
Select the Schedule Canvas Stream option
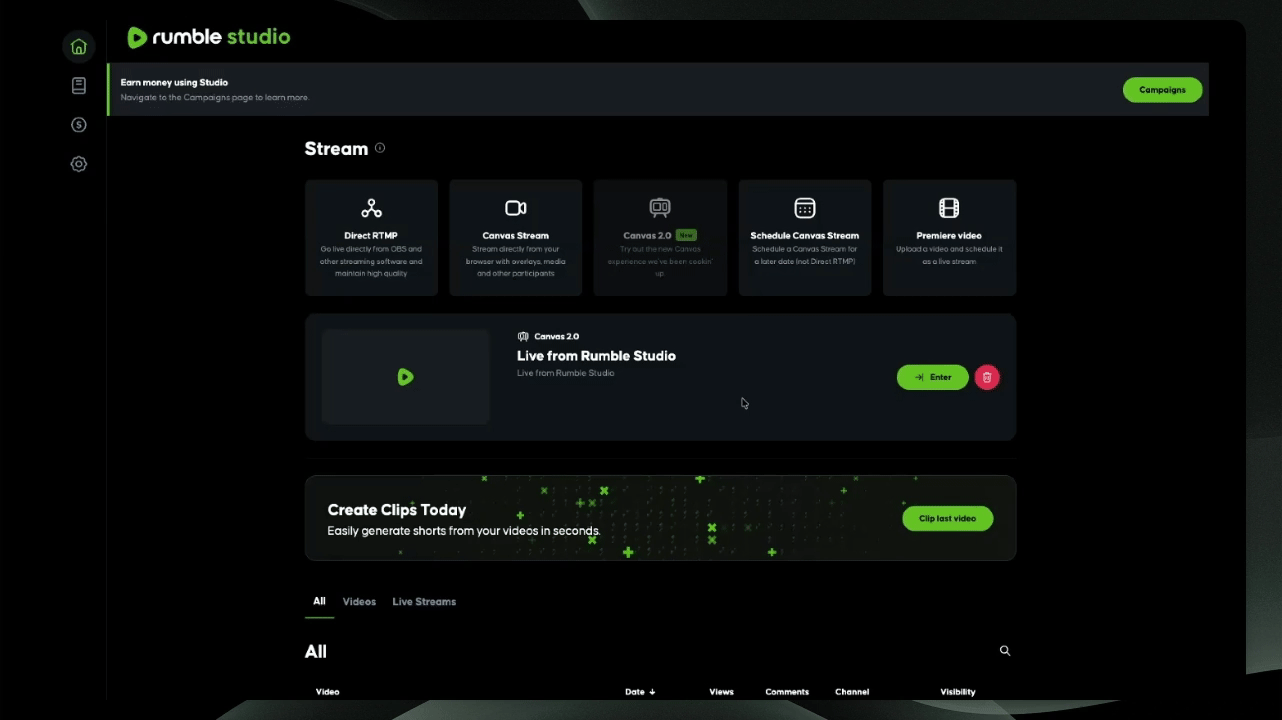[805, 238]
